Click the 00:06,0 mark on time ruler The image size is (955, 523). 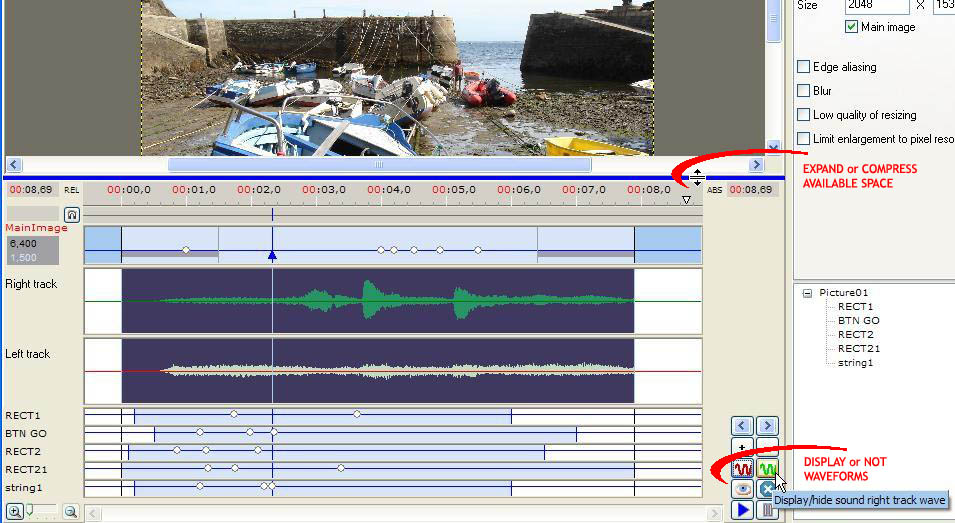pos(519,190)
